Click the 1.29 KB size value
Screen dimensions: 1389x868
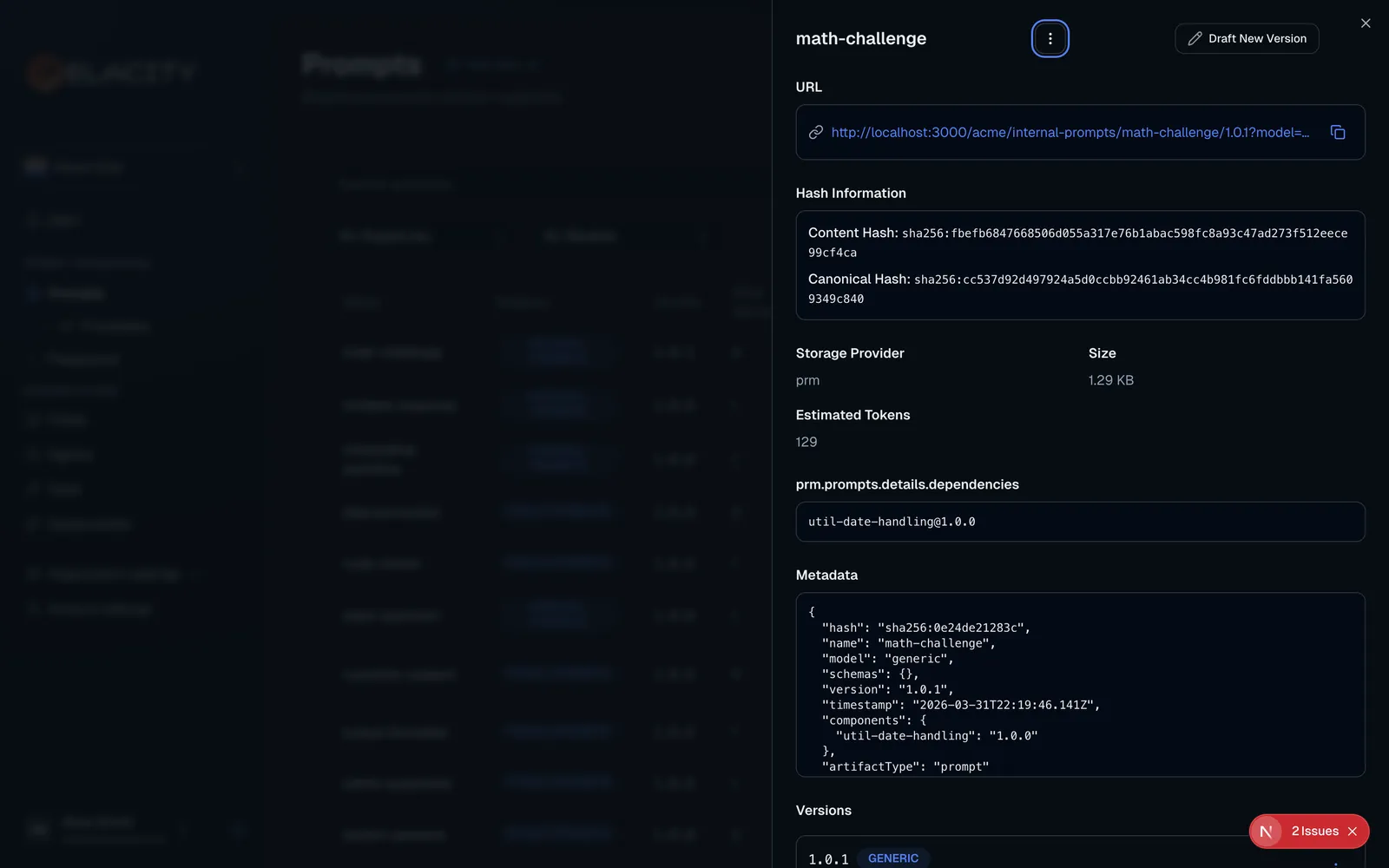point(1110,380)
